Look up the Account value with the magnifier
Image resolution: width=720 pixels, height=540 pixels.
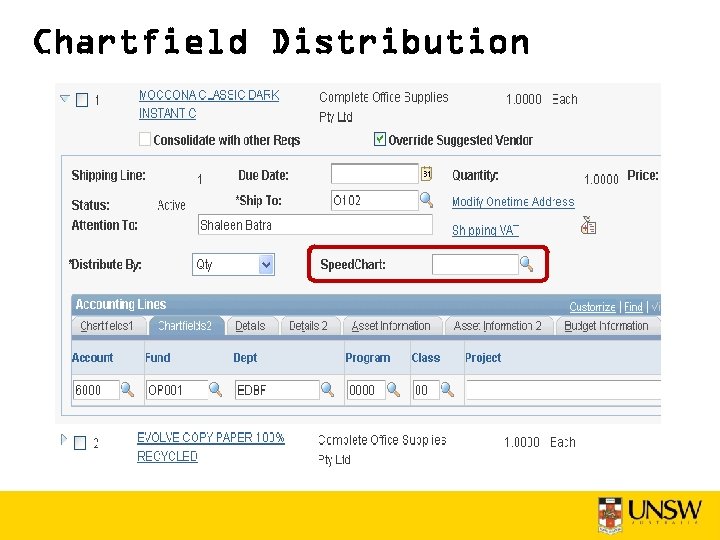click(127, 390)
